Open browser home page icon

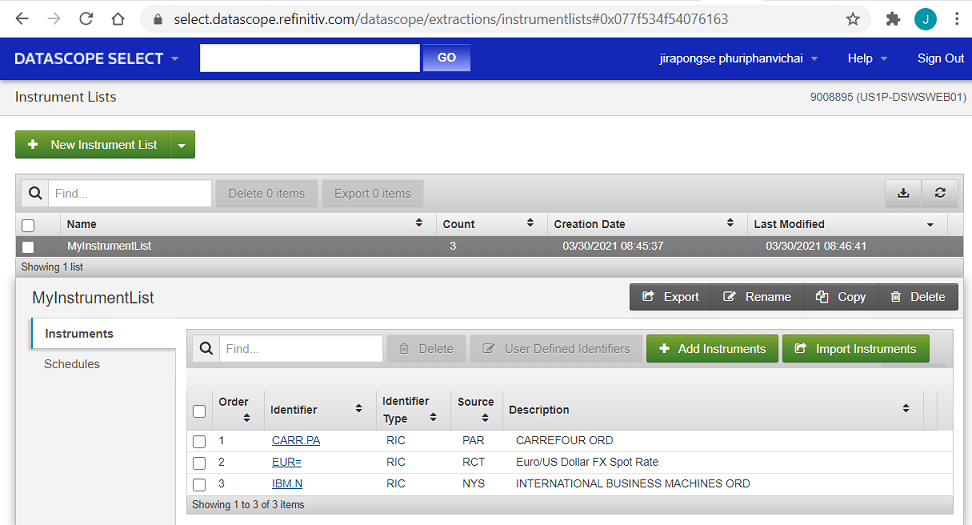pos(118,19)
